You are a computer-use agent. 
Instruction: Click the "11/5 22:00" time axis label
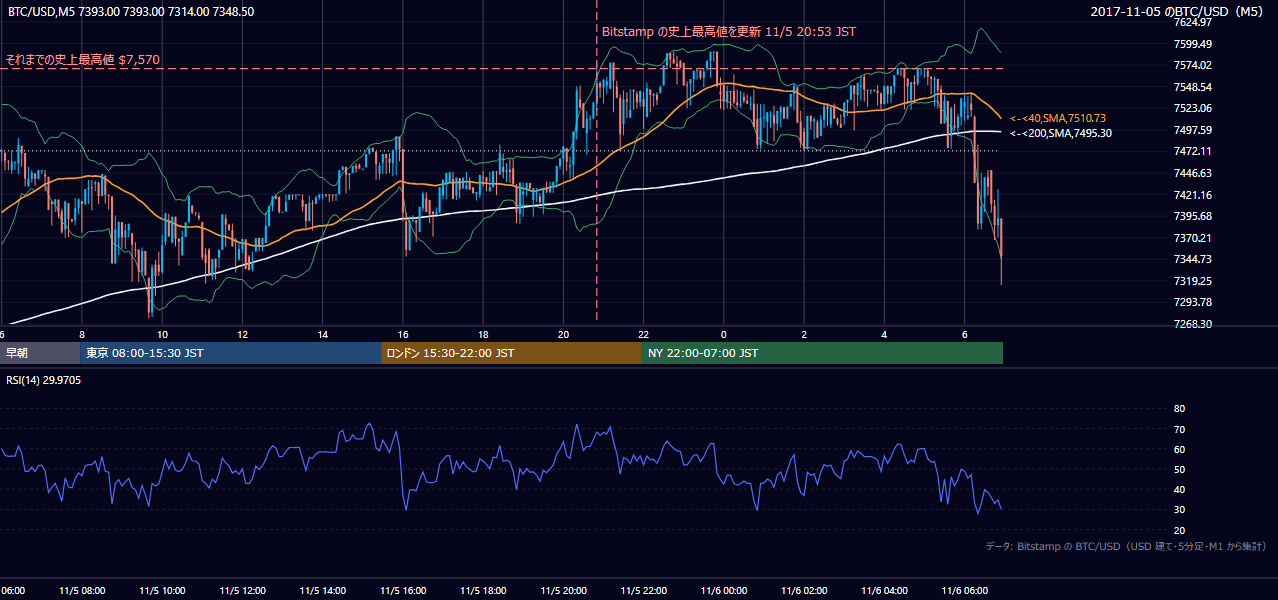pos(643,591)
